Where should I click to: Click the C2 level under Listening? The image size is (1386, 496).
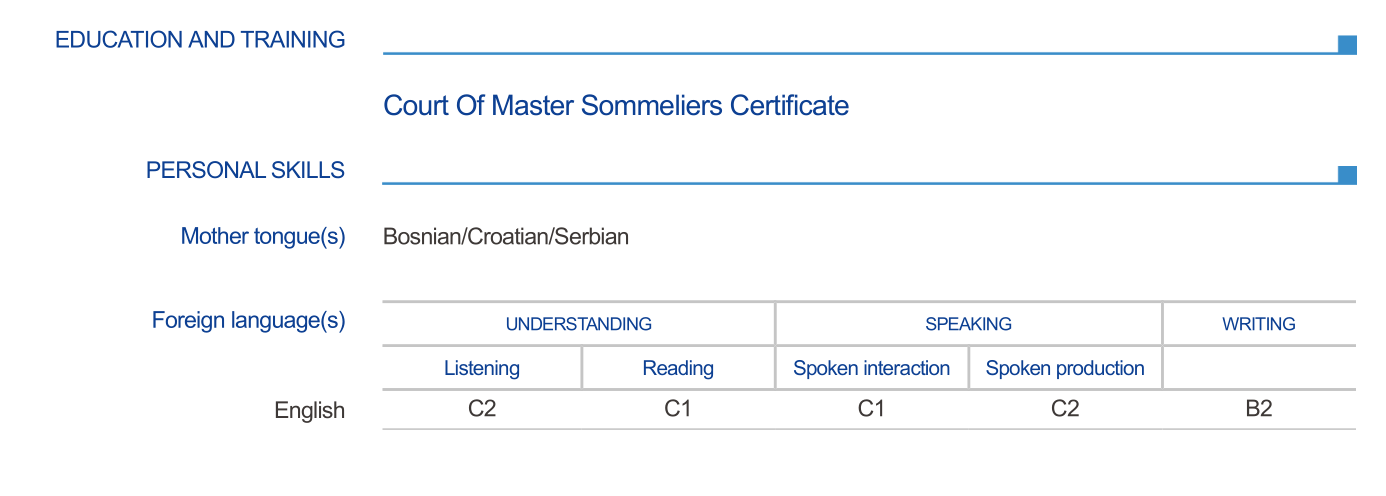[x=482, y=409]
